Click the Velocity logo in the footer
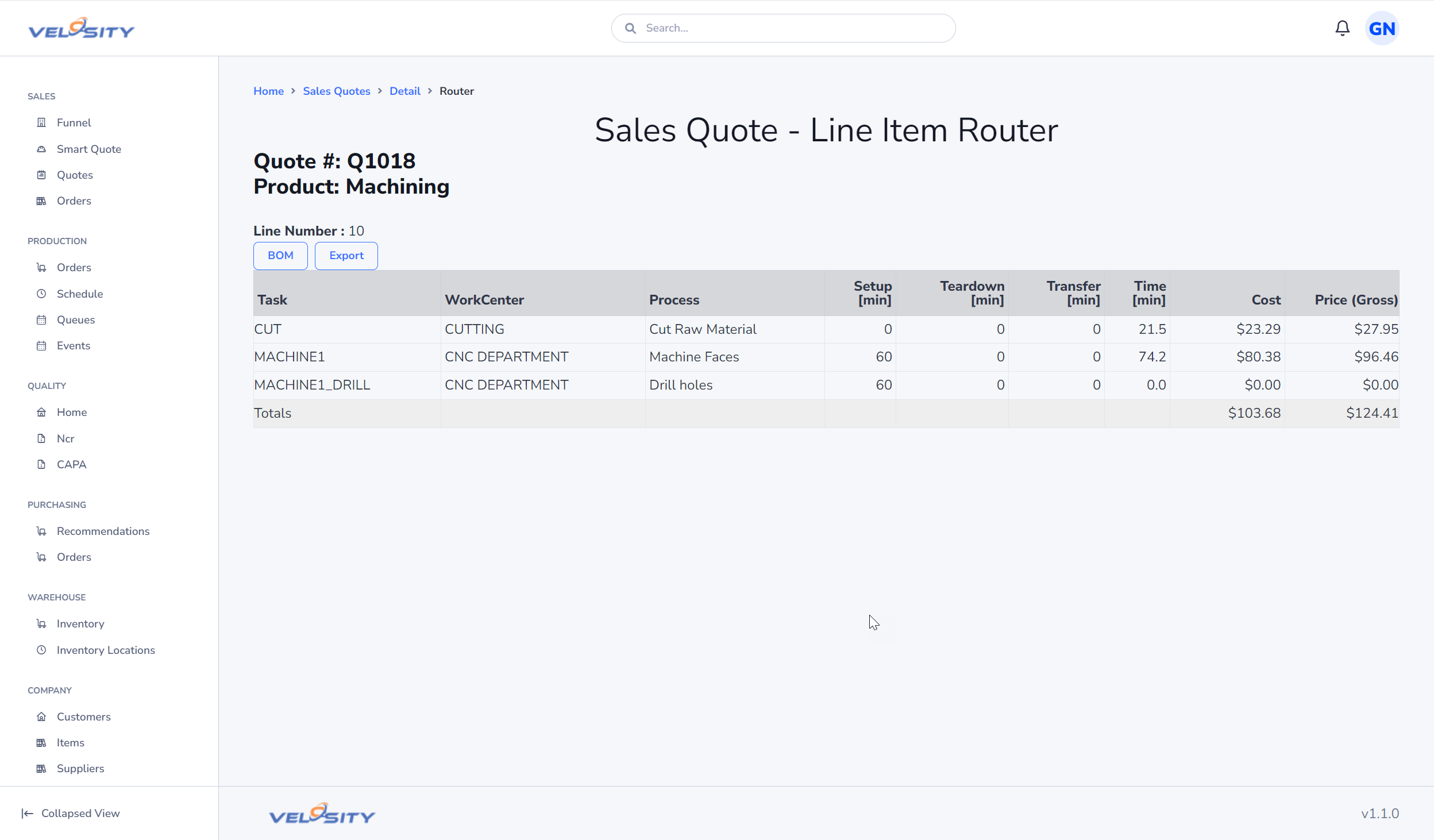Viewport: 1434px width, 840px height. [x=322, y=813]
